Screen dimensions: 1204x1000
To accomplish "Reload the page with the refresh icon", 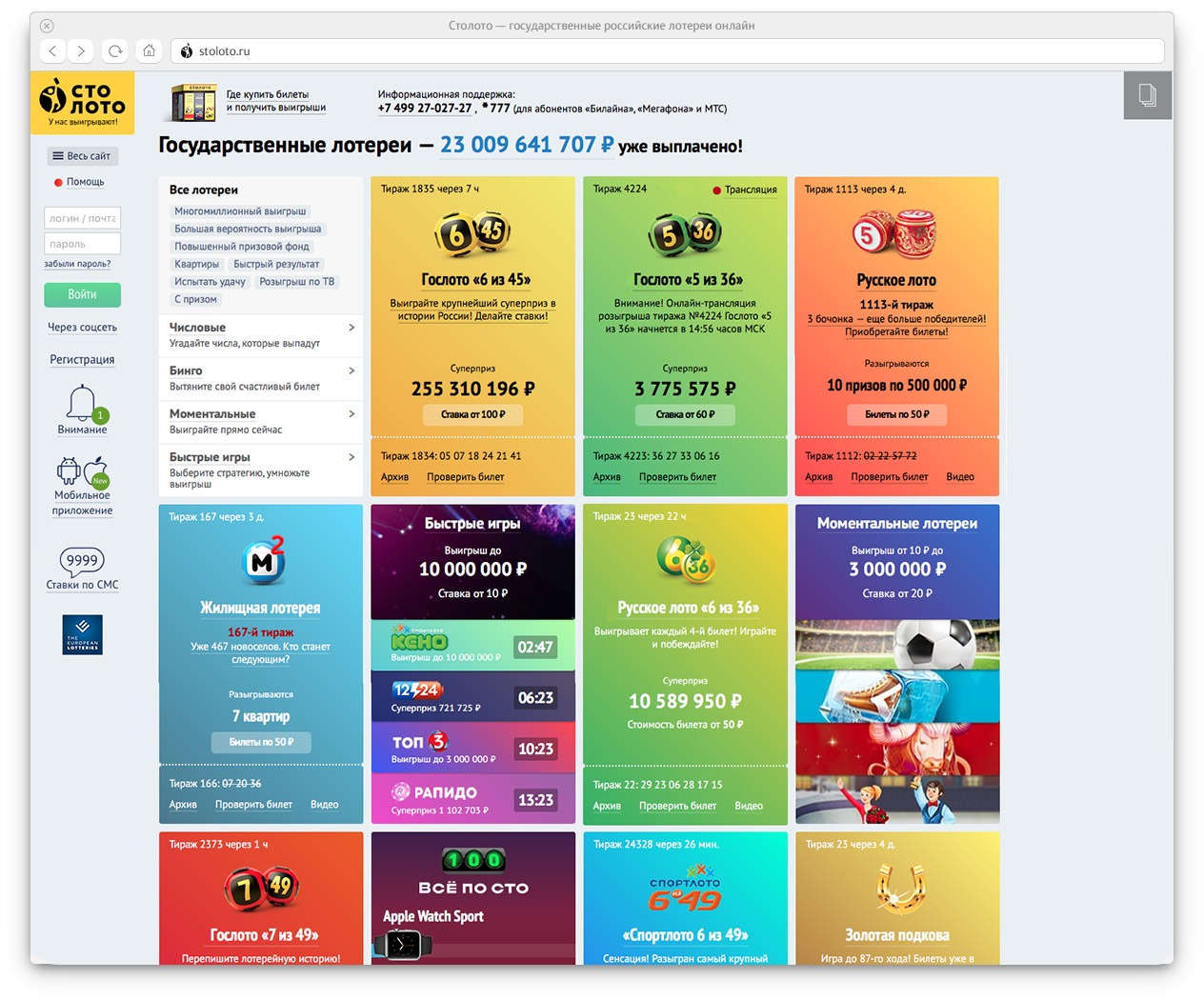I will point(115,50).
